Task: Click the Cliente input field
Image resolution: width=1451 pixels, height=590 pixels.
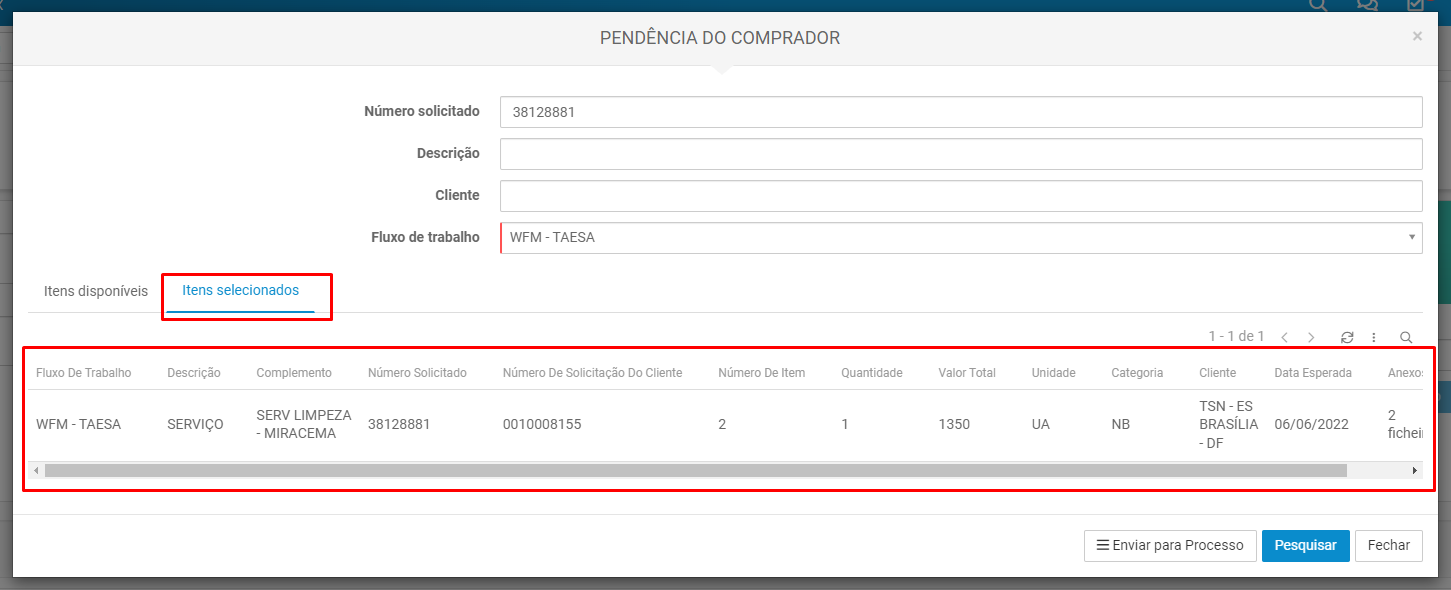Action: [x=960, y=195]
